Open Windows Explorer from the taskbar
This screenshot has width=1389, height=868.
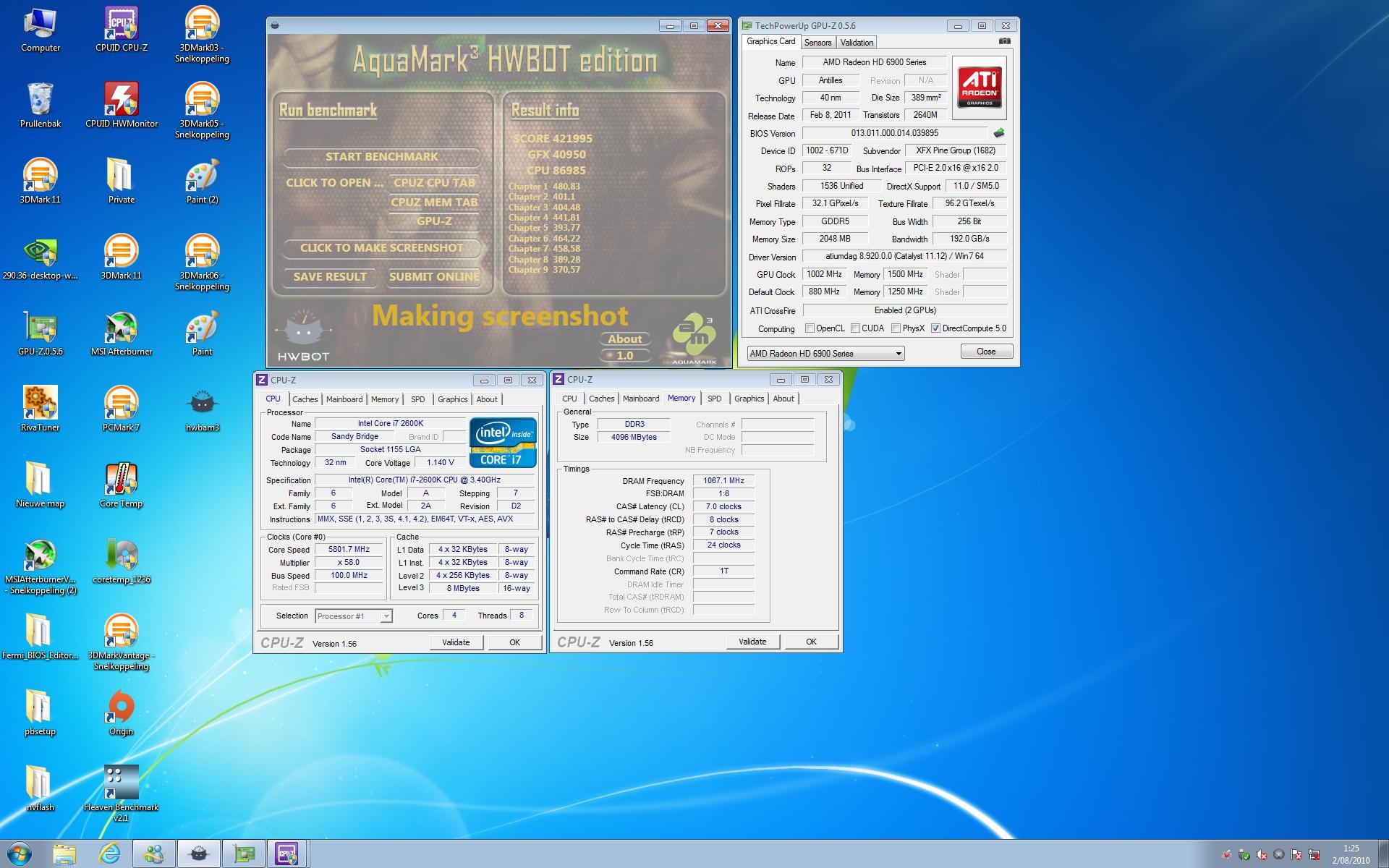coord(64,854)
